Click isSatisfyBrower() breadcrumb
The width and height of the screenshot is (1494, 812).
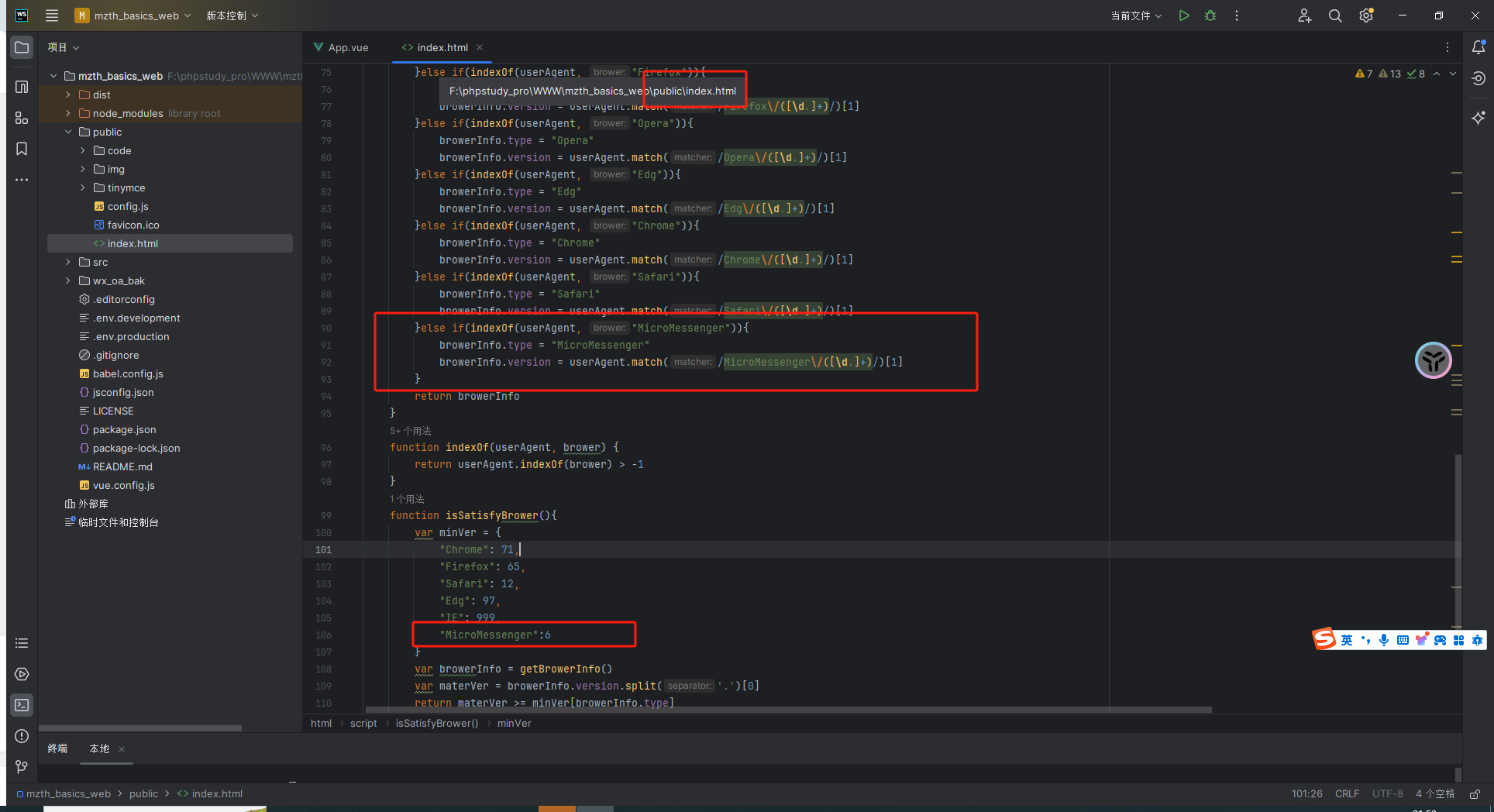pyautogui.click(x=437, y=723)
